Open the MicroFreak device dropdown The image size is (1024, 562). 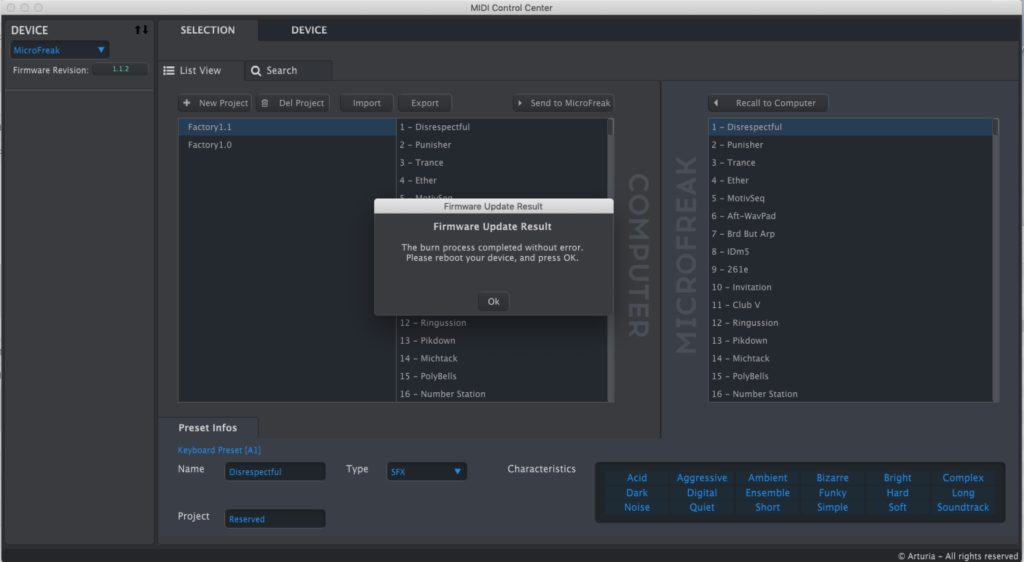point(59,50)
